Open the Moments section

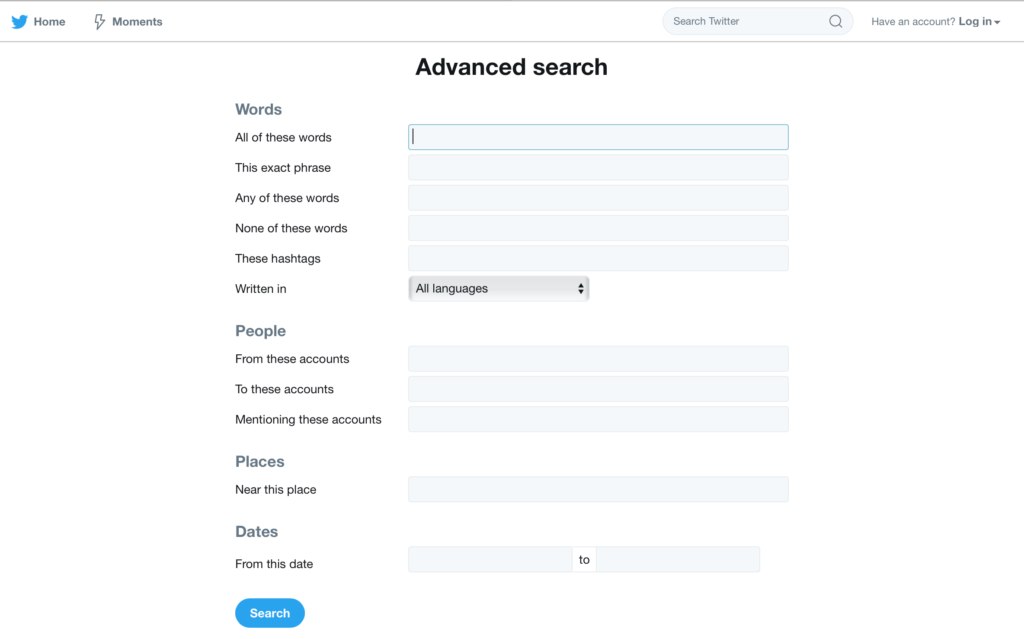tap(137, 21)
